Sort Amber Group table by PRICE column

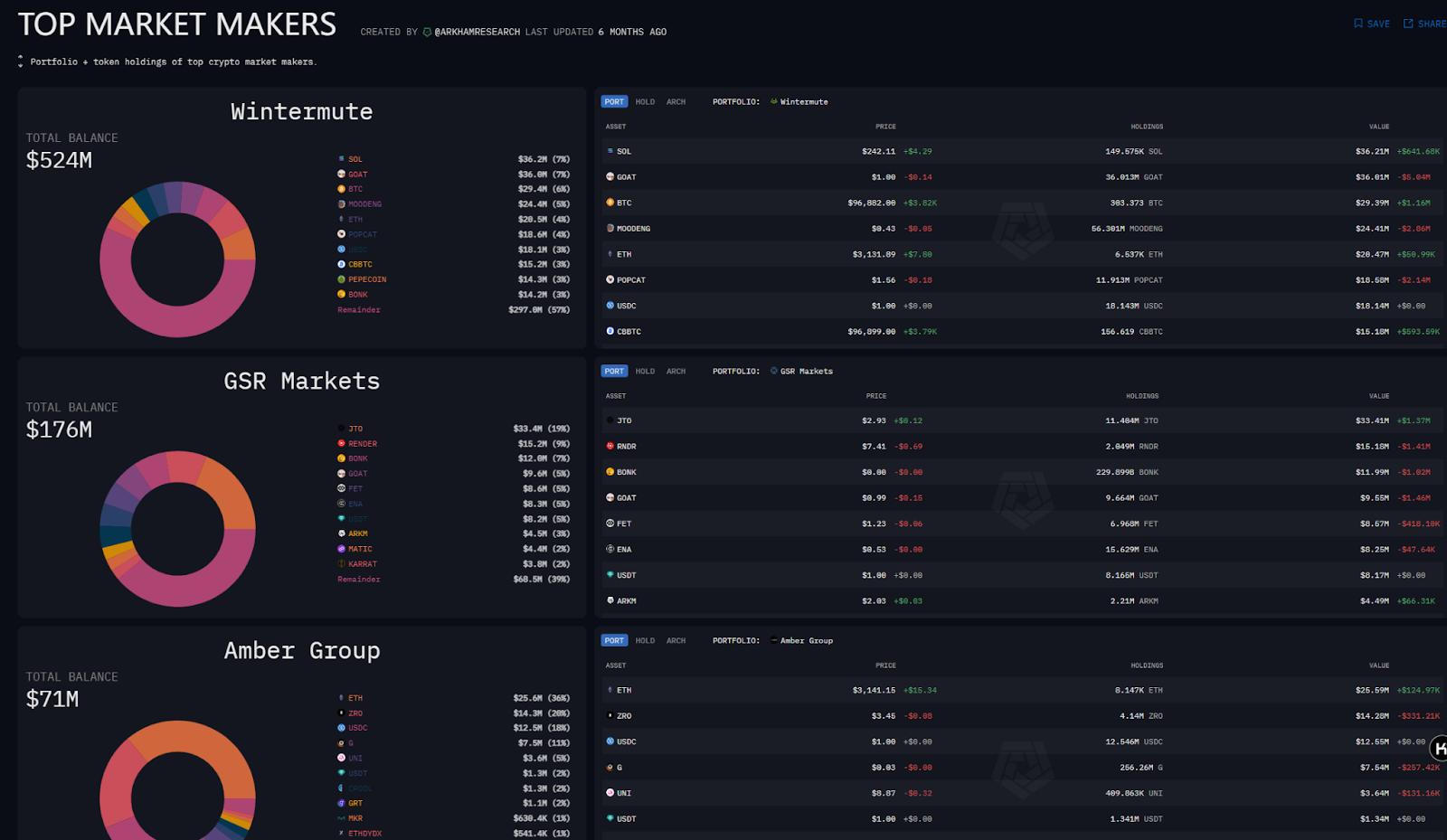(x=885, y=665)
